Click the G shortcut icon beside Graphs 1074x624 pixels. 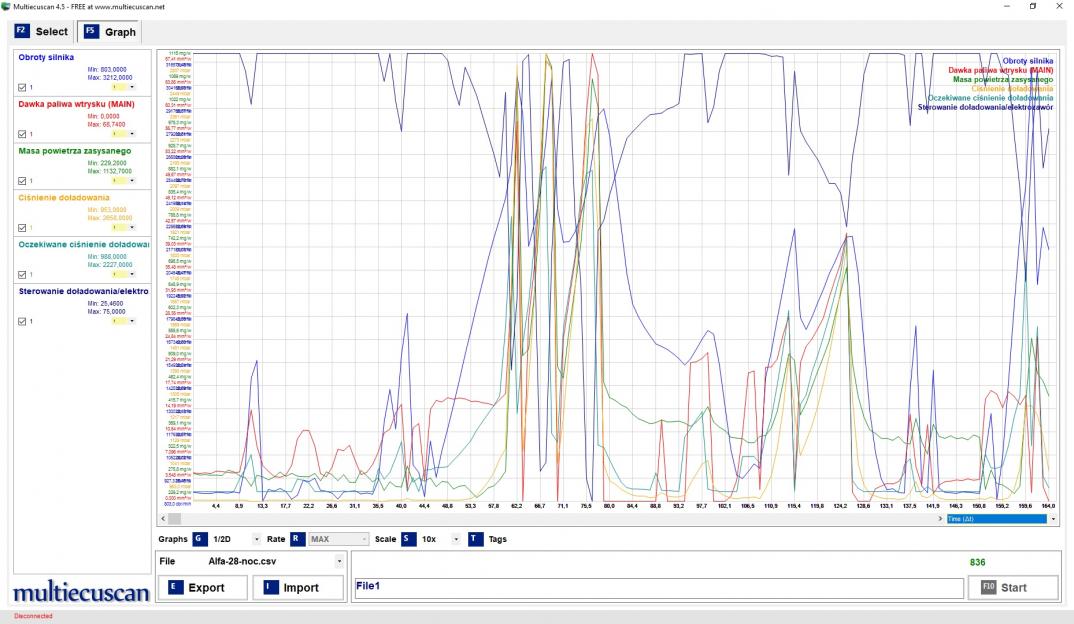tap(199, 539)
